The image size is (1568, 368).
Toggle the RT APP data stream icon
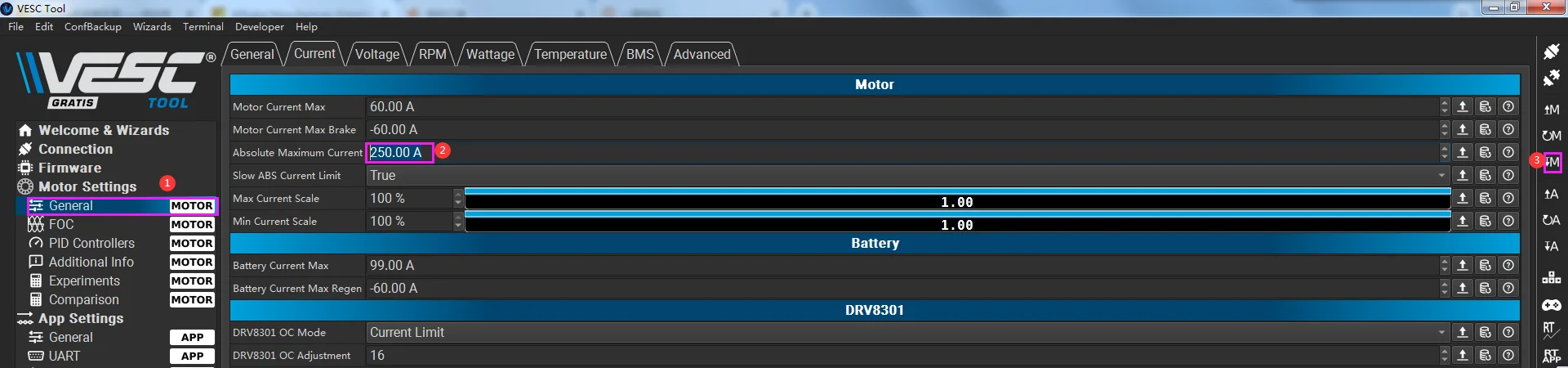point(1552,357)
